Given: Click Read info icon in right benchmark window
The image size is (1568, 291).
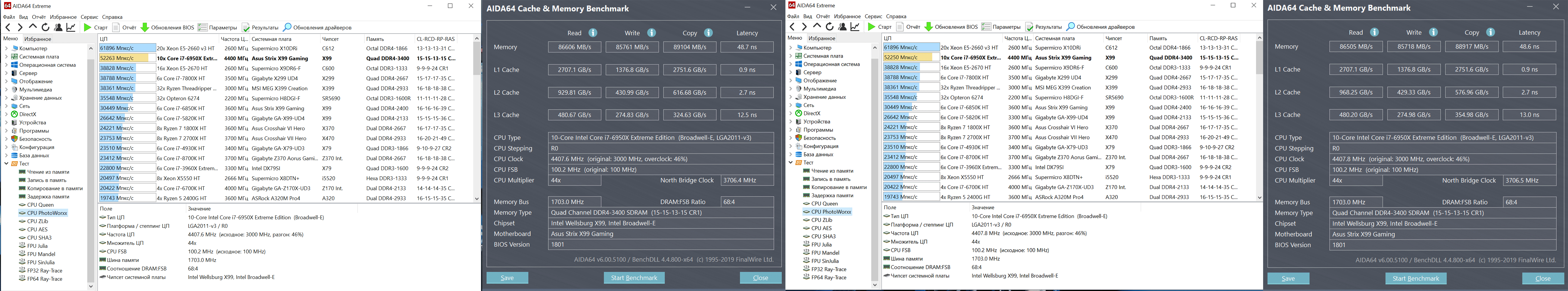Looking at the screenshot, I should pos(1374,32).
